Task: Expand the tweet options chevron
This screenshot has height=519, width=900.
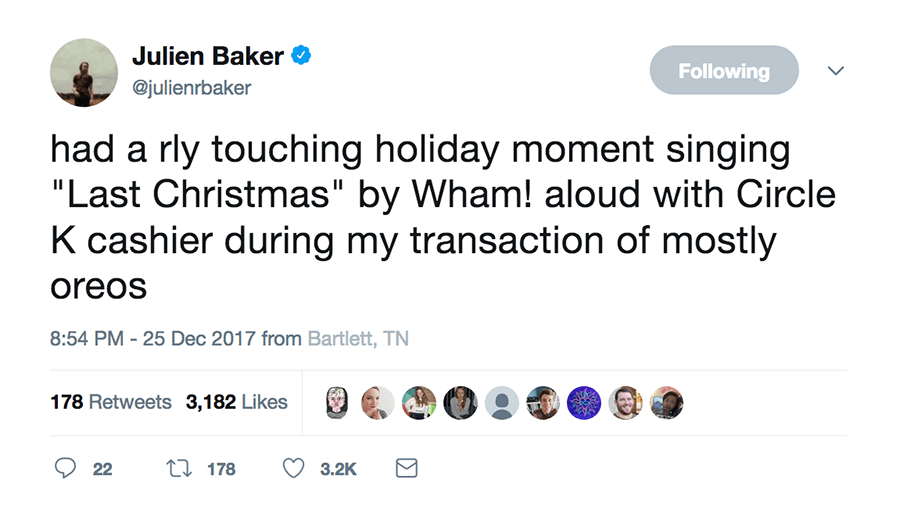Action: 836,71
